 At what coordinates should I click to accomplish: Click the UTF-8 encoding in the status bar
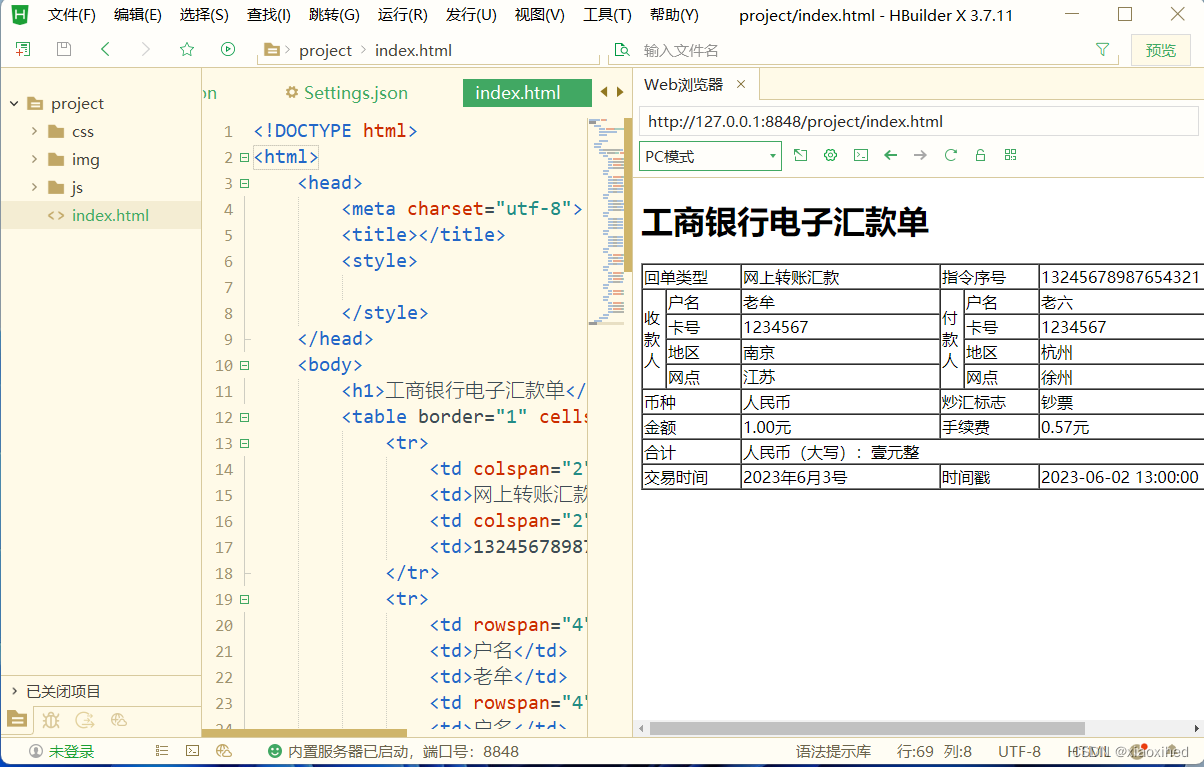(x=1019, y=751)
